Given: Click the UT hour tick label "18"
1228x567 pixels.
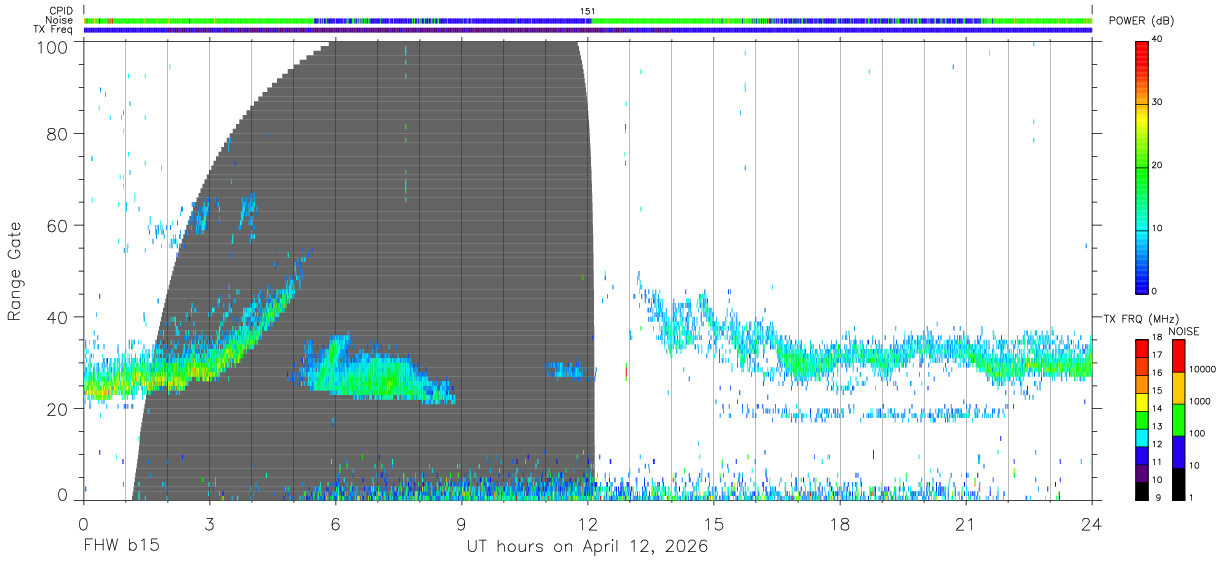Looking at the screenshot, I should click(840, 523).
